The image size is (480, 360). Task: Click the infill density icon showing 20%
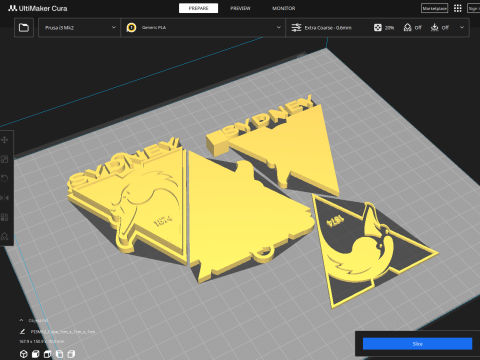pos(378,28)
